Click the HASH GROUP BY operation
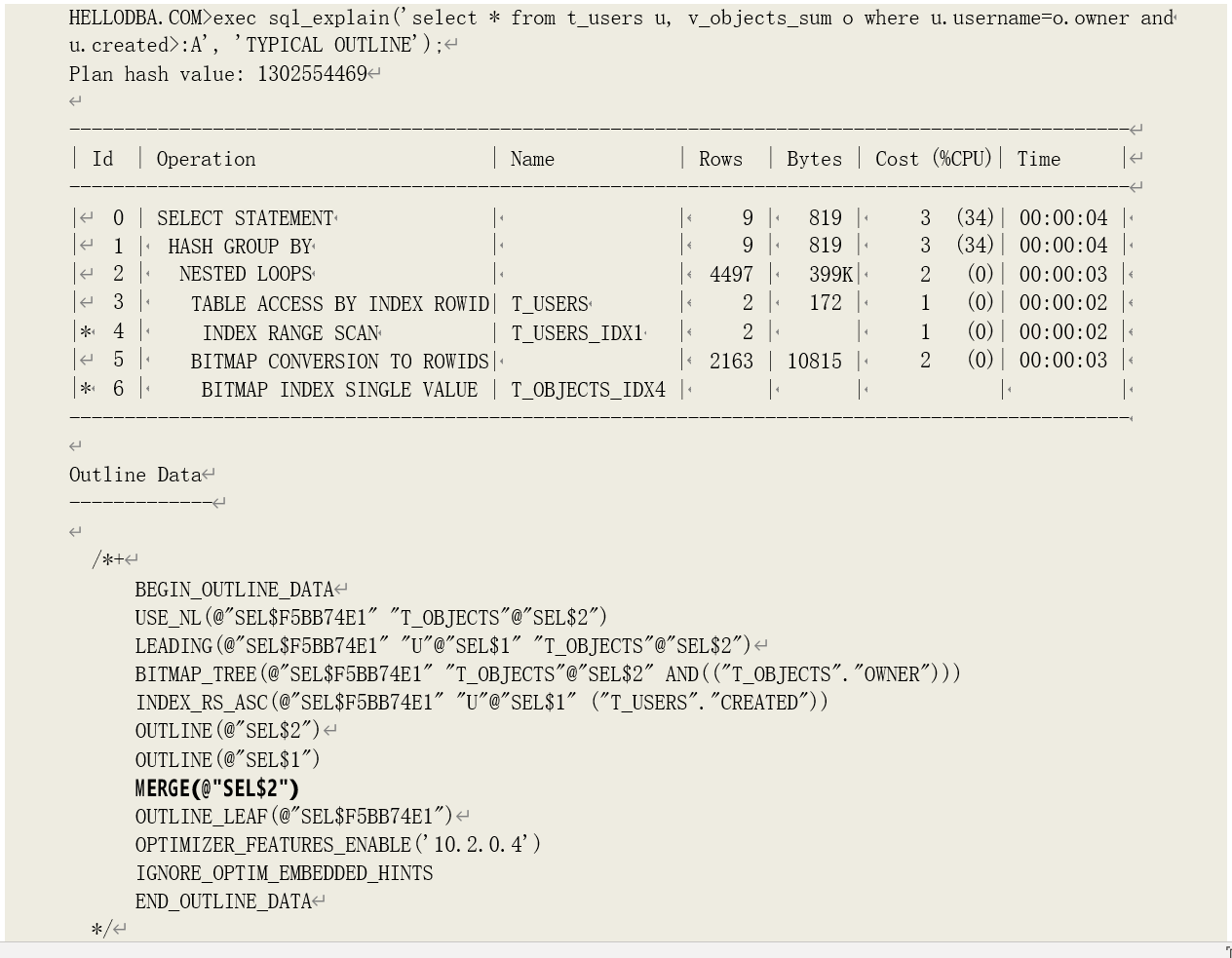Image resolution: width=1232 pixels, height=958 pixels. point(239,247)
